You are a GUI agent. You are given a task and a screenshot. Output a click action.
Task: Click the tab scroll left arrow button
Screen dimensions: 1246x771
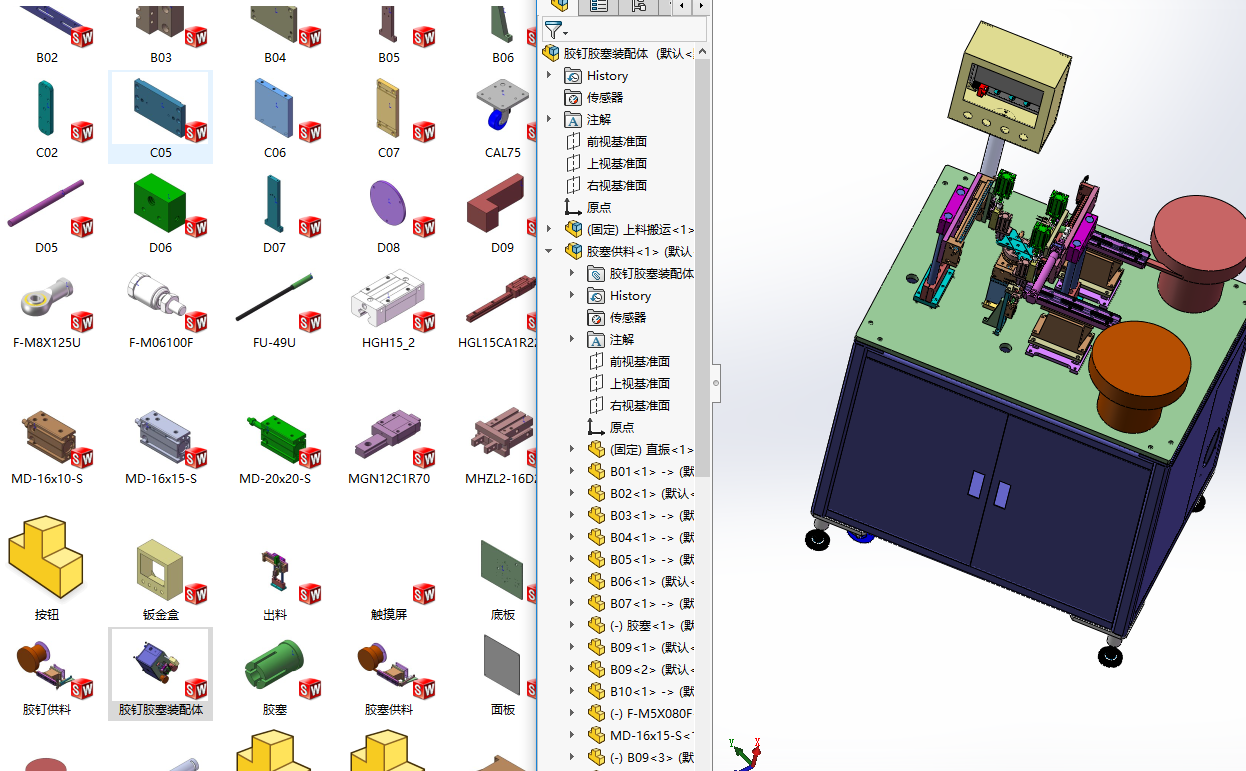[681, 6]
